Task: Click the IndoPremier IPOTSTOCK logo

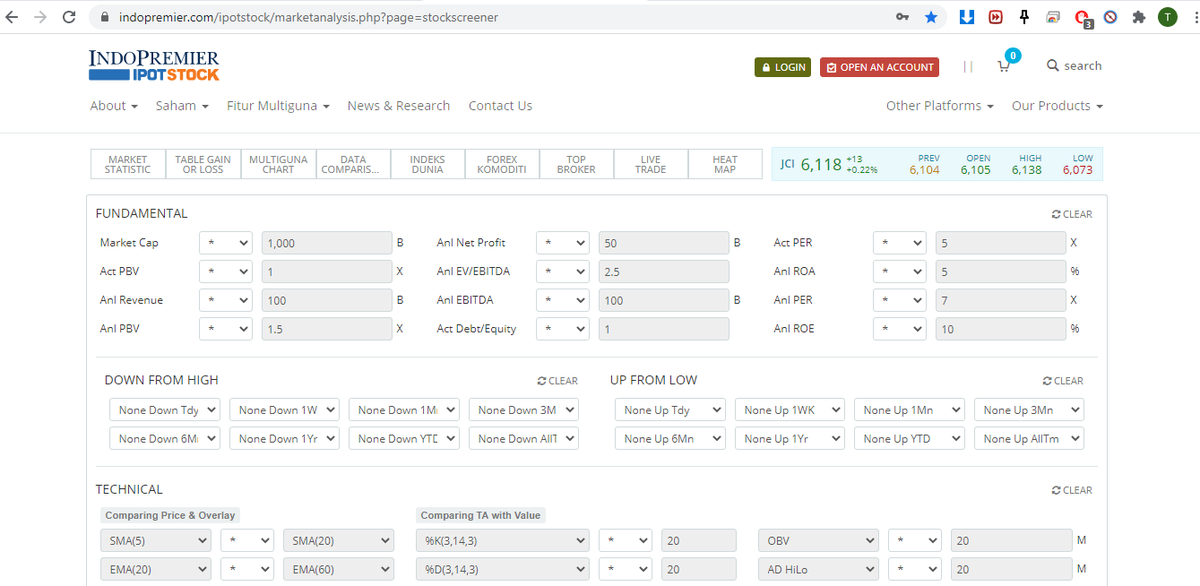Action: (x=154, y=65)
